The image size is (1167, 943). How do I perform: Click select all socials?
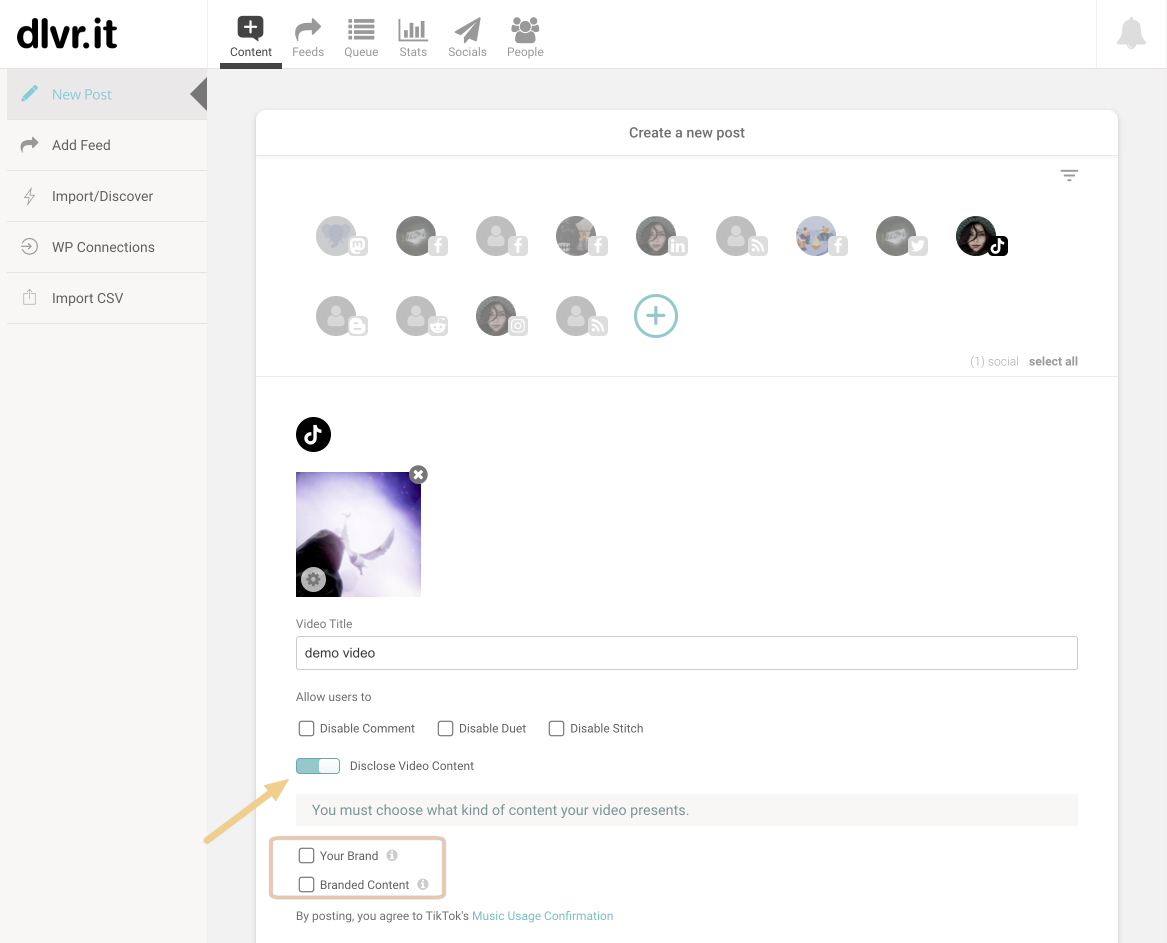coord(1053,361)
